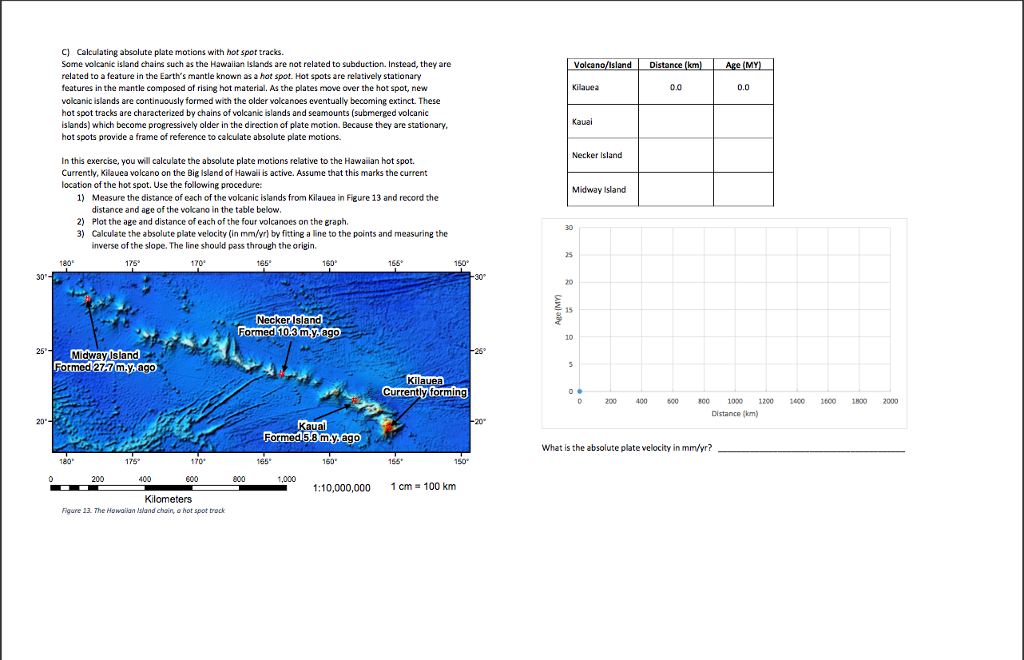1024x660 pixels.
Task: Click the Kauai Formed 5.8 m.y. label
Action: (312, 432)
